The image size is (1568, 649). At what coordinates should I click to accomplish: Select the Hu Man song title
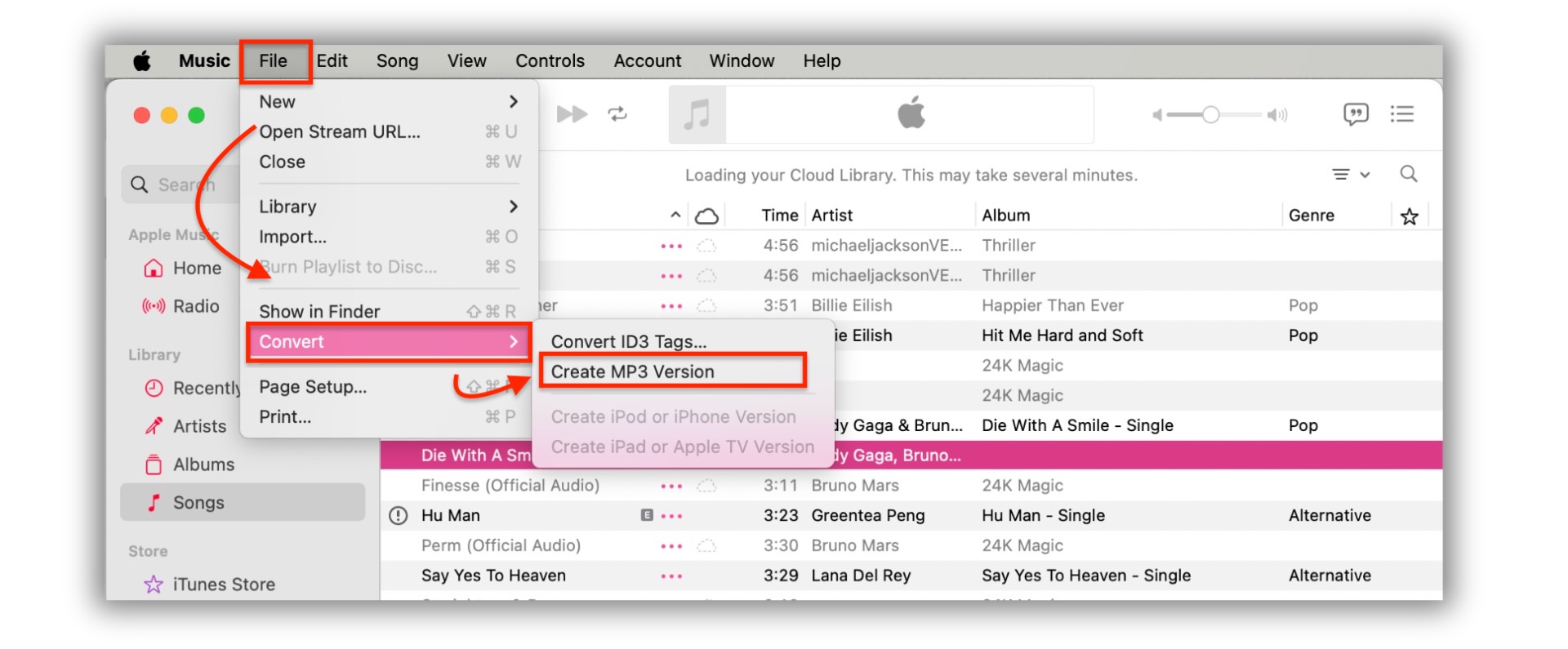(451, 516)
